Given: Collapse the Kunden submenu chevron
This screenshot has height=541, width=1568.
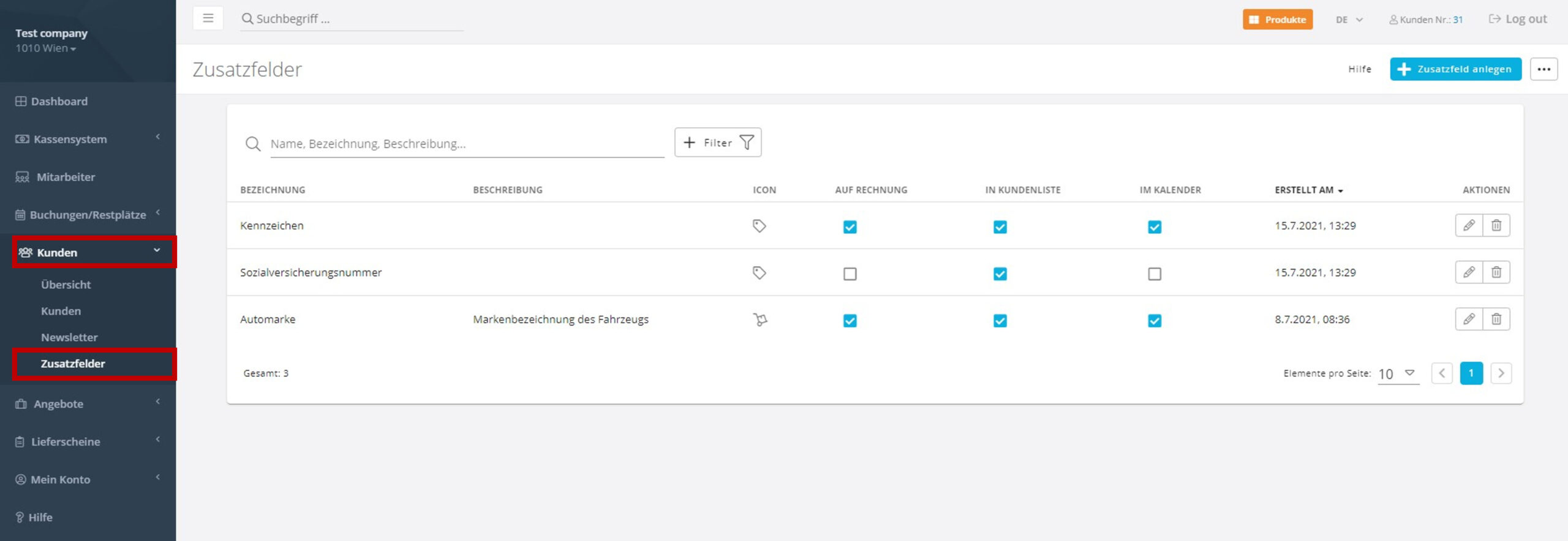Looking at the screenshot, I should point(157,250).
